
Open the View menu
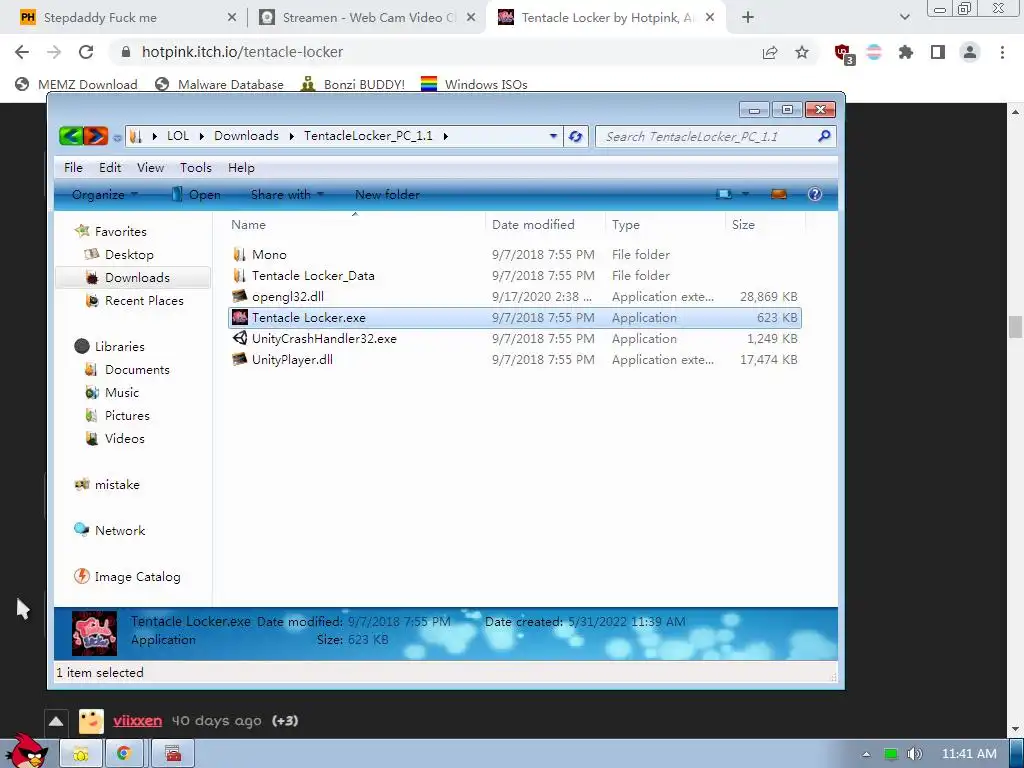pyautogui.click(x=150, y=168)
